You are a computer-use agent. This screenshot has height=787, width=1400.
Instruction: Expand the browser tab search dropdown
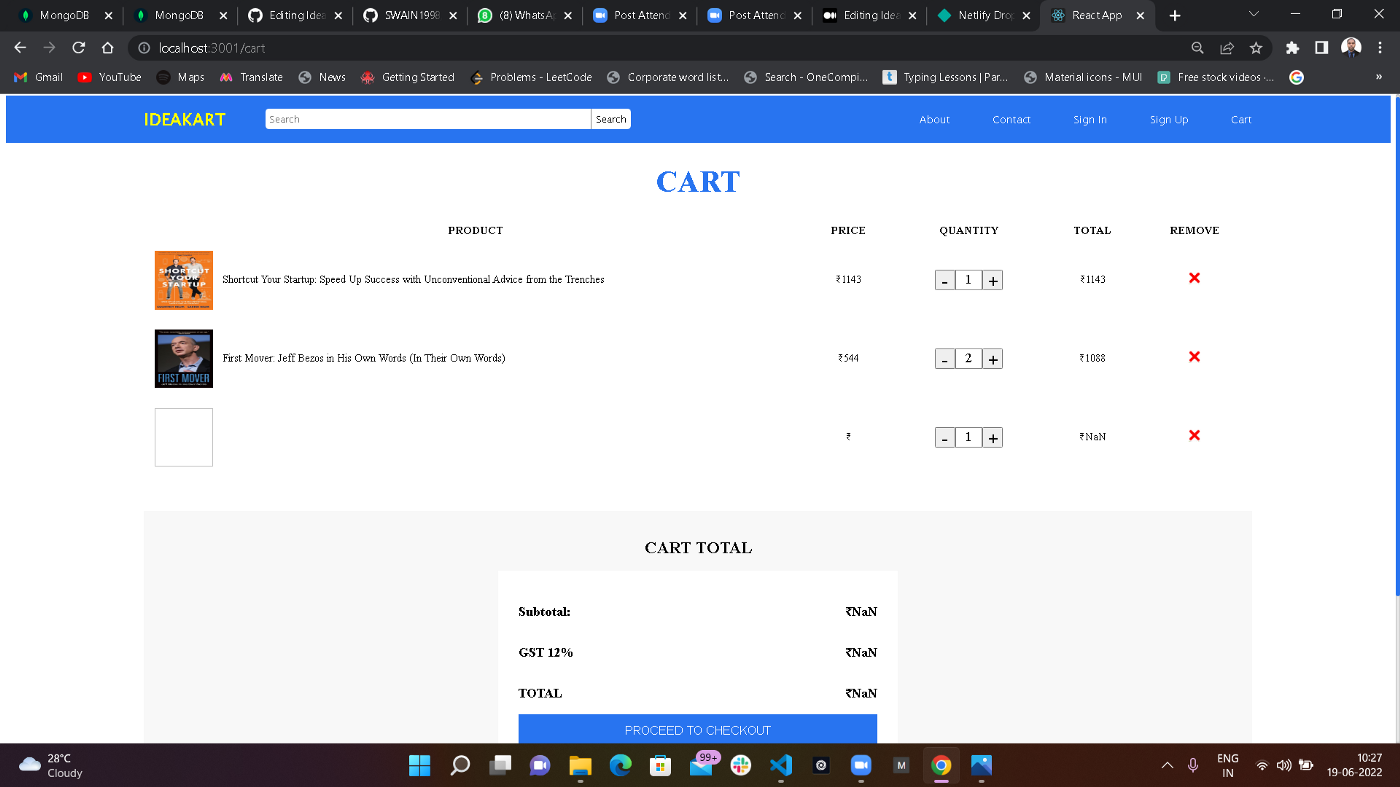coord(1253,14)
